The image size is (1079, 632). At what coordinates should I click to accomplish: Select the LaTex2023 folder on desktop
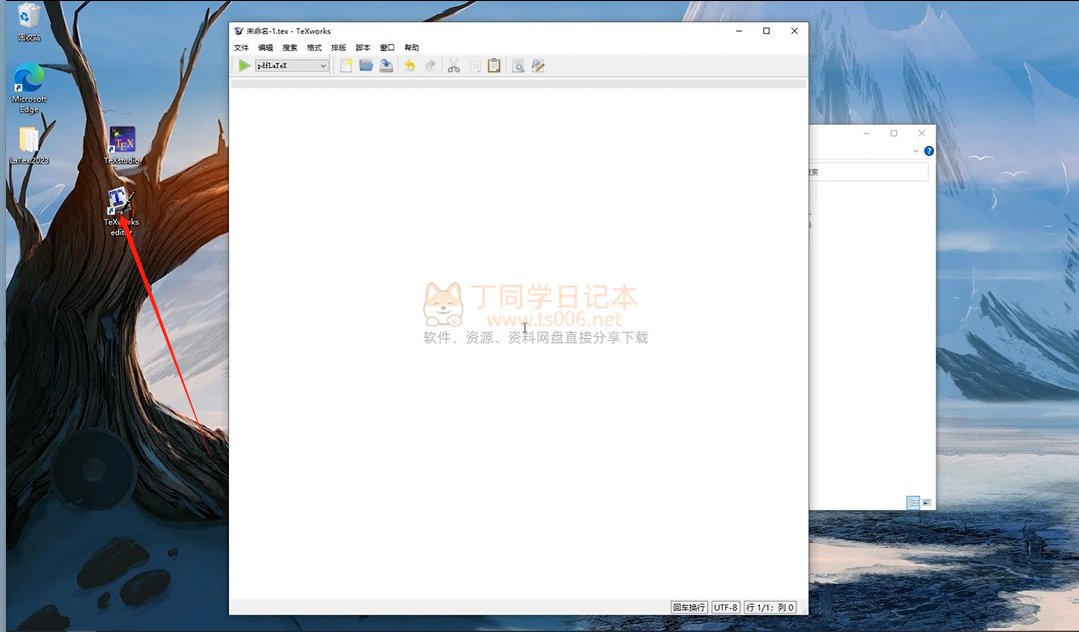(x=29, y=146)
